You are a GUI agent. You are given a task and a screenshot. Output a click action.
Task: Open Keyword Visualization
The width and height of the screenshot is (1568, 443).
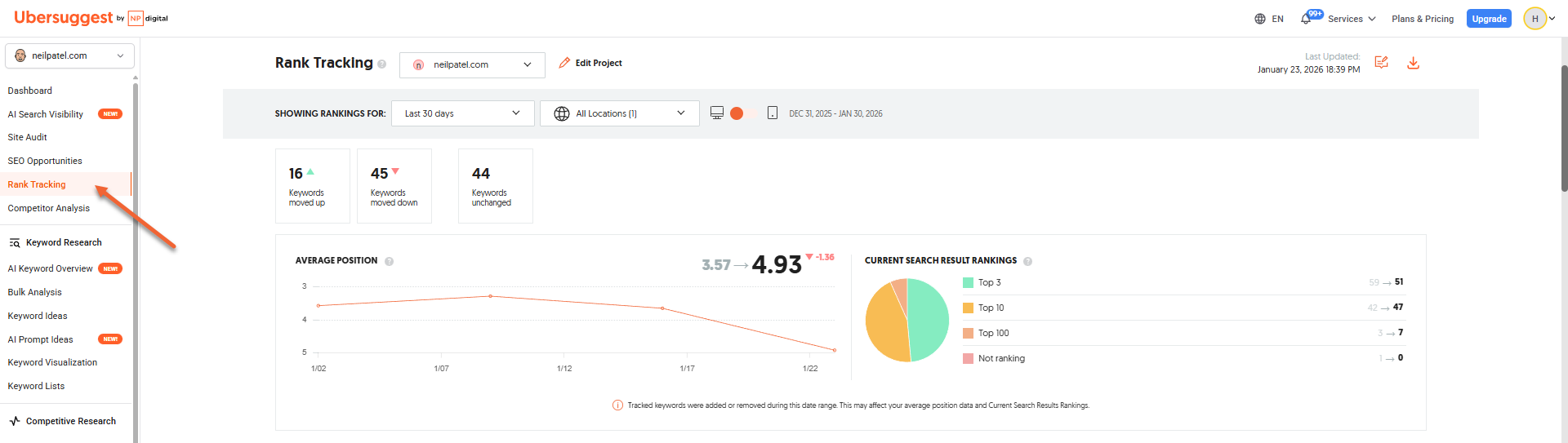52,362
